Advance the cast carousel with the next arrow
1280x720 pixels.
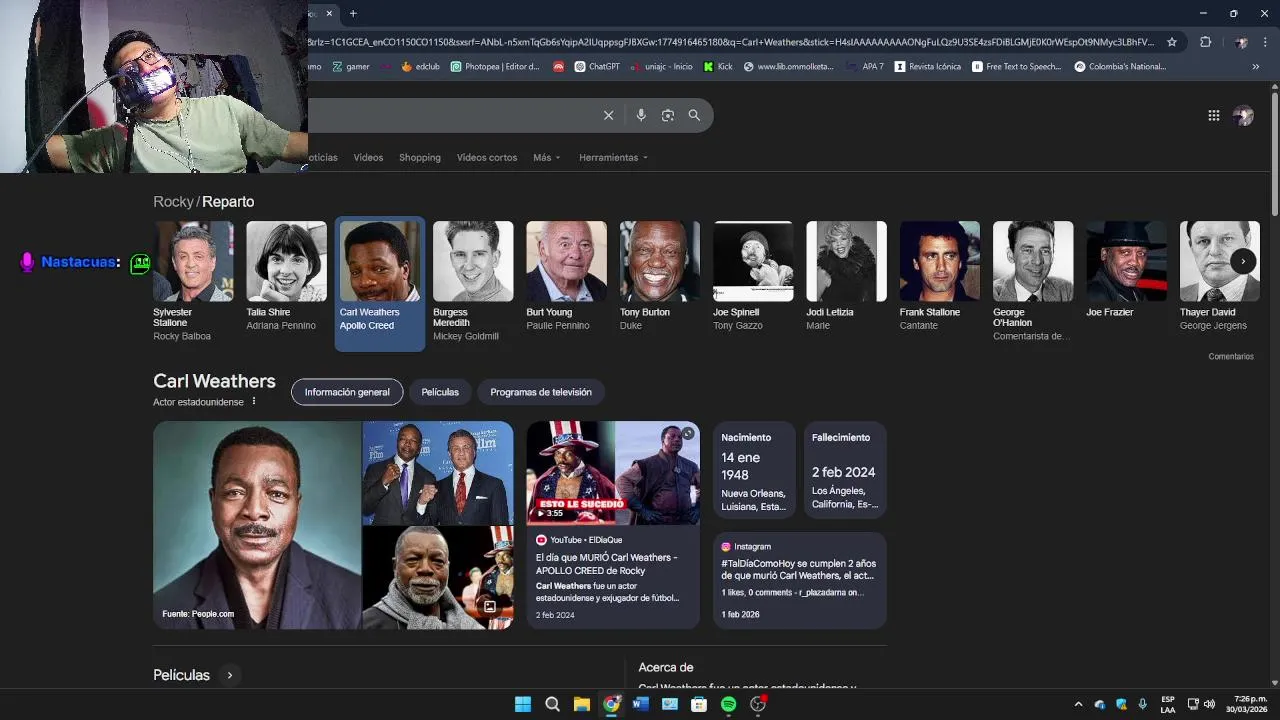coord(1243,261)
